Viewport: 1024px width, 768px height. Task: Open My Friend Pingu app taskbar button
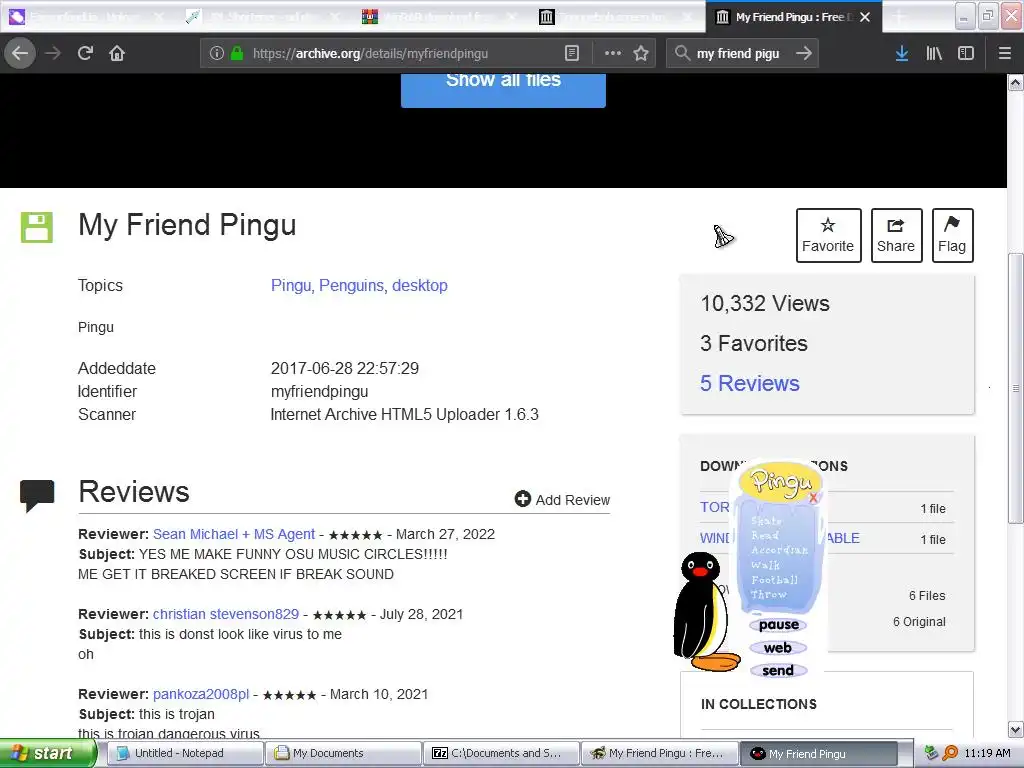coord(818,754)
